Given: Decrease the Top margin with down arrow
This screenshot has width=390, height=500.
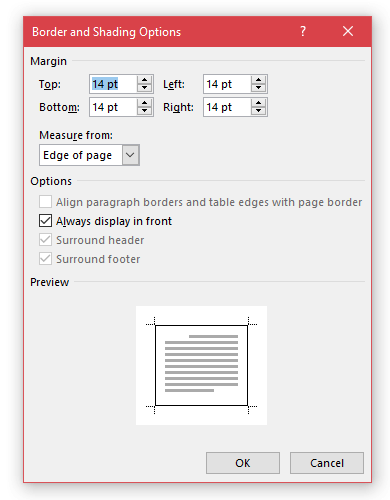Looking at the screenshot, I should (x=144, y=88).
